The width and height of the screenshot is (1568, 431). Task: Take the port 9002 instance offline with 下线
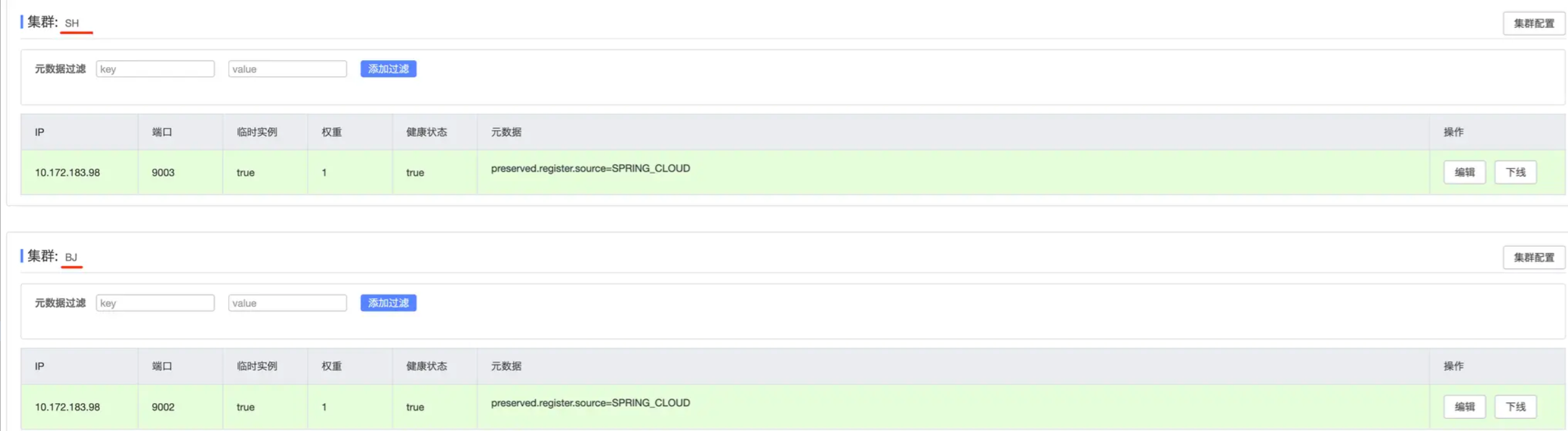tap(1515, 407)
